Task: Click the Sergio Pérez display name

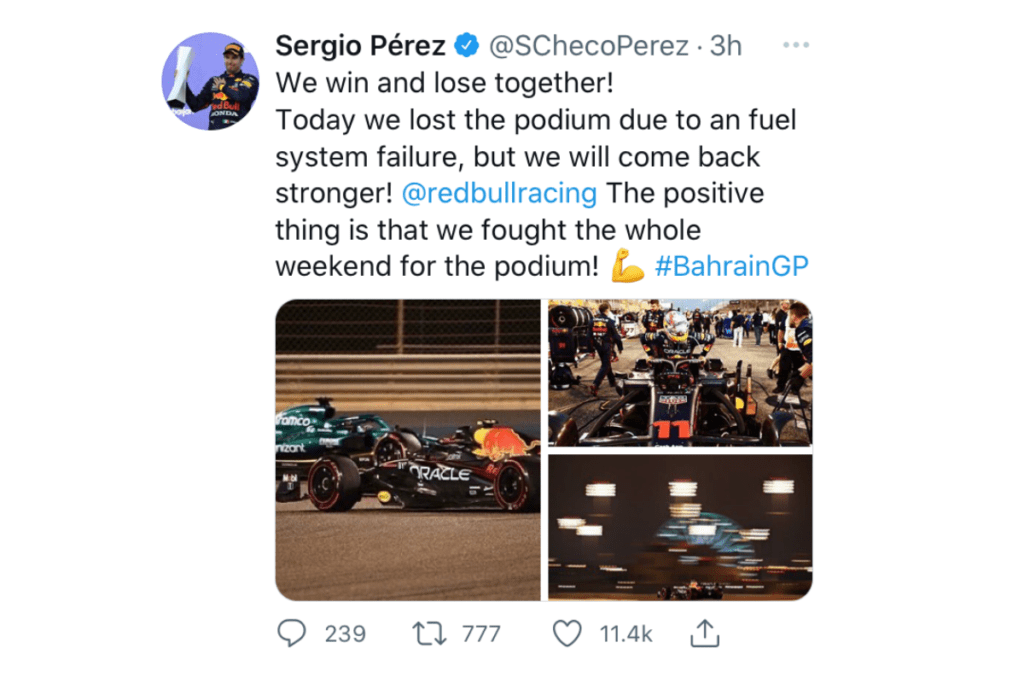Action: click(x=360, y=46)
